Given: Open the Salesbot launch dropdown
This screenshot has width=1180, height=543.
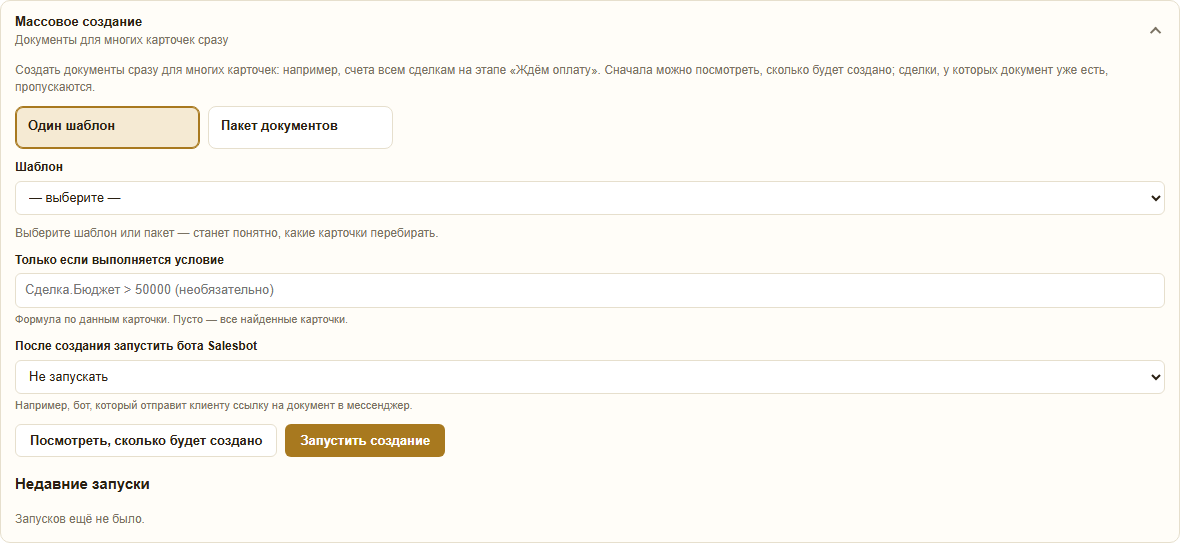Looking at the screenshot, I should click(589, 377).
